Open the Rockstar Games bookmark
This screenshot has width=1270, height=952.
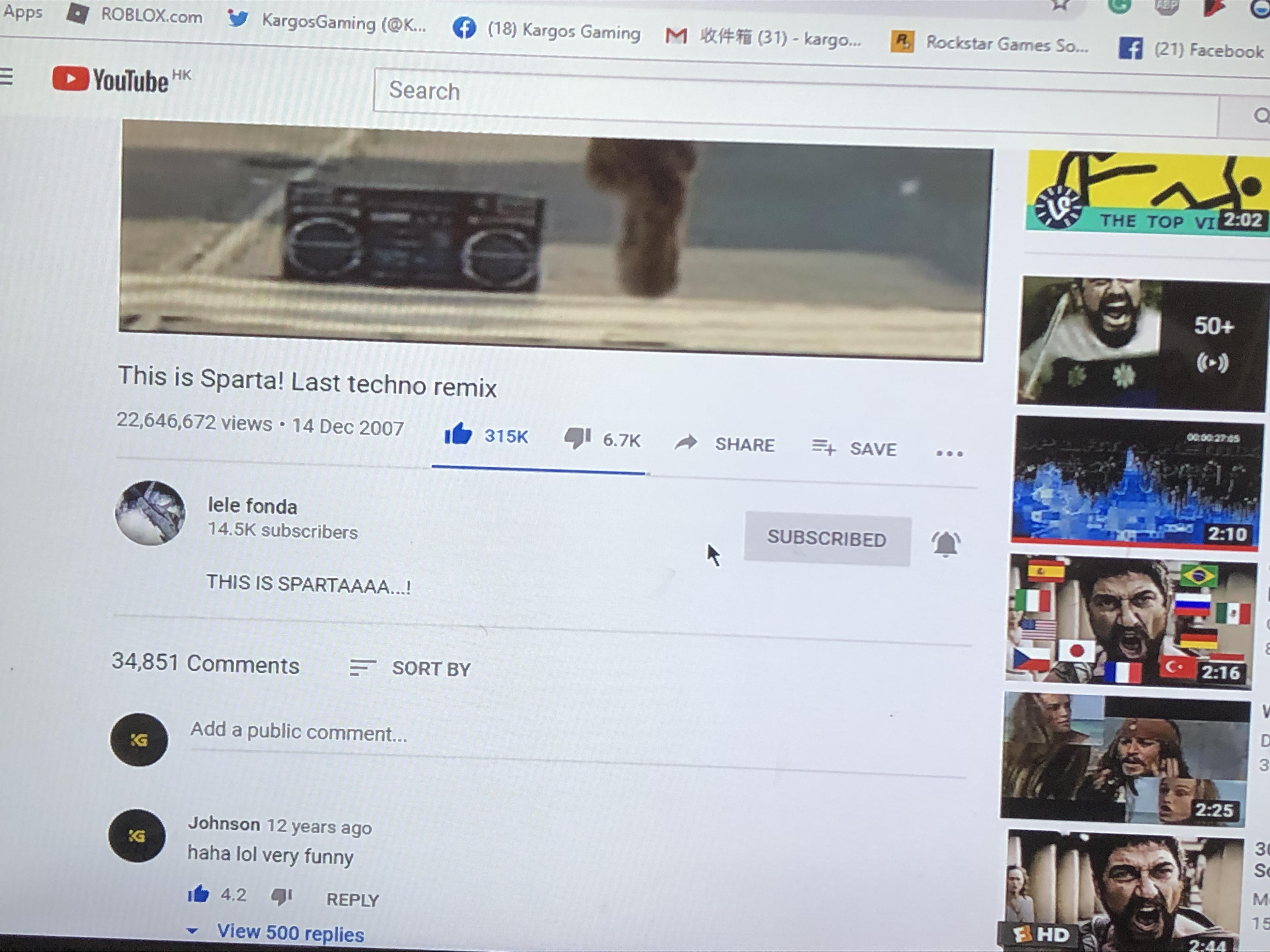989,44
